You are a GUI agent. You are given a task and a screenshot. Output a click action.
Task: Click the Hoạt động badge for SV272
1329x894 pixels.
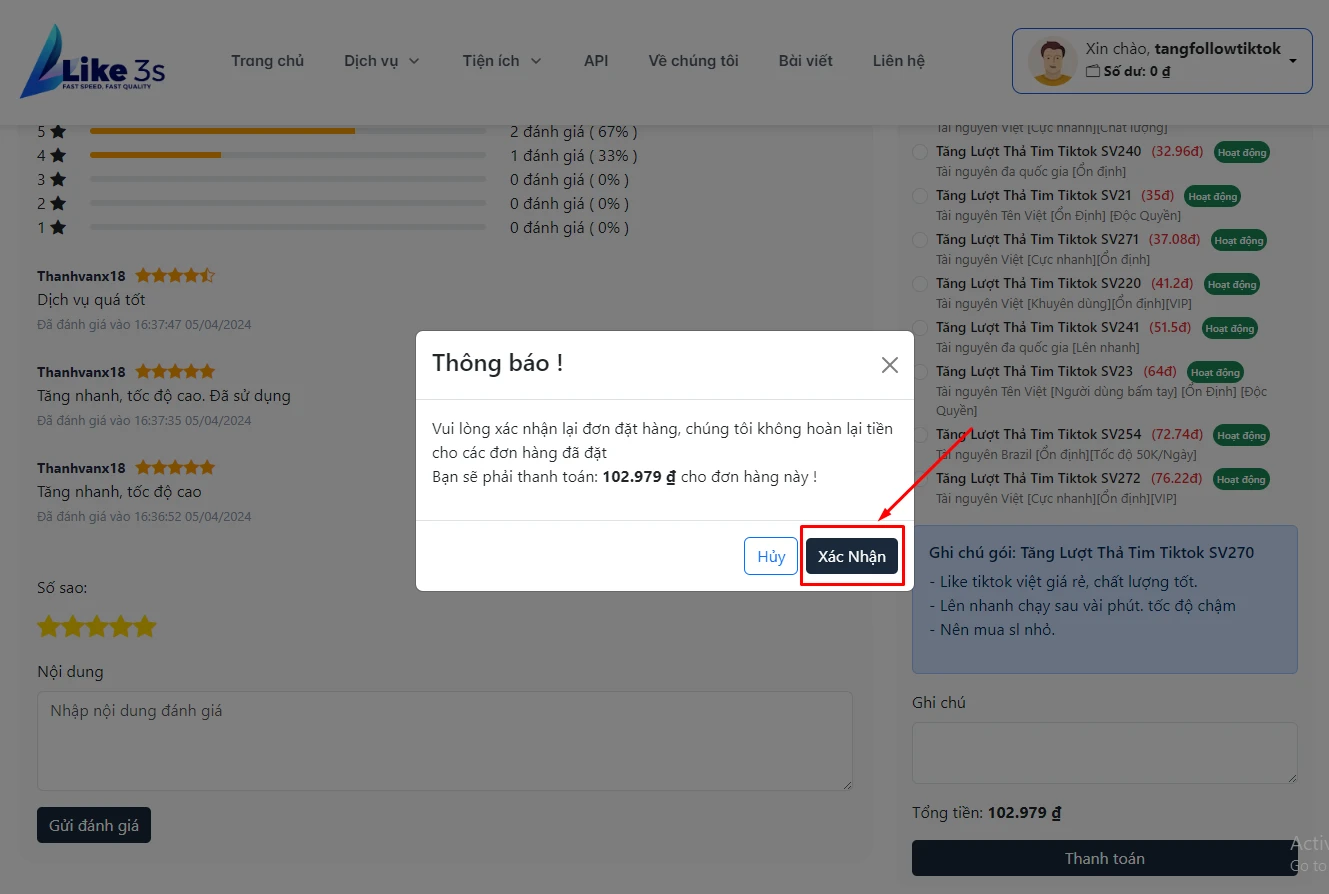1242,480
